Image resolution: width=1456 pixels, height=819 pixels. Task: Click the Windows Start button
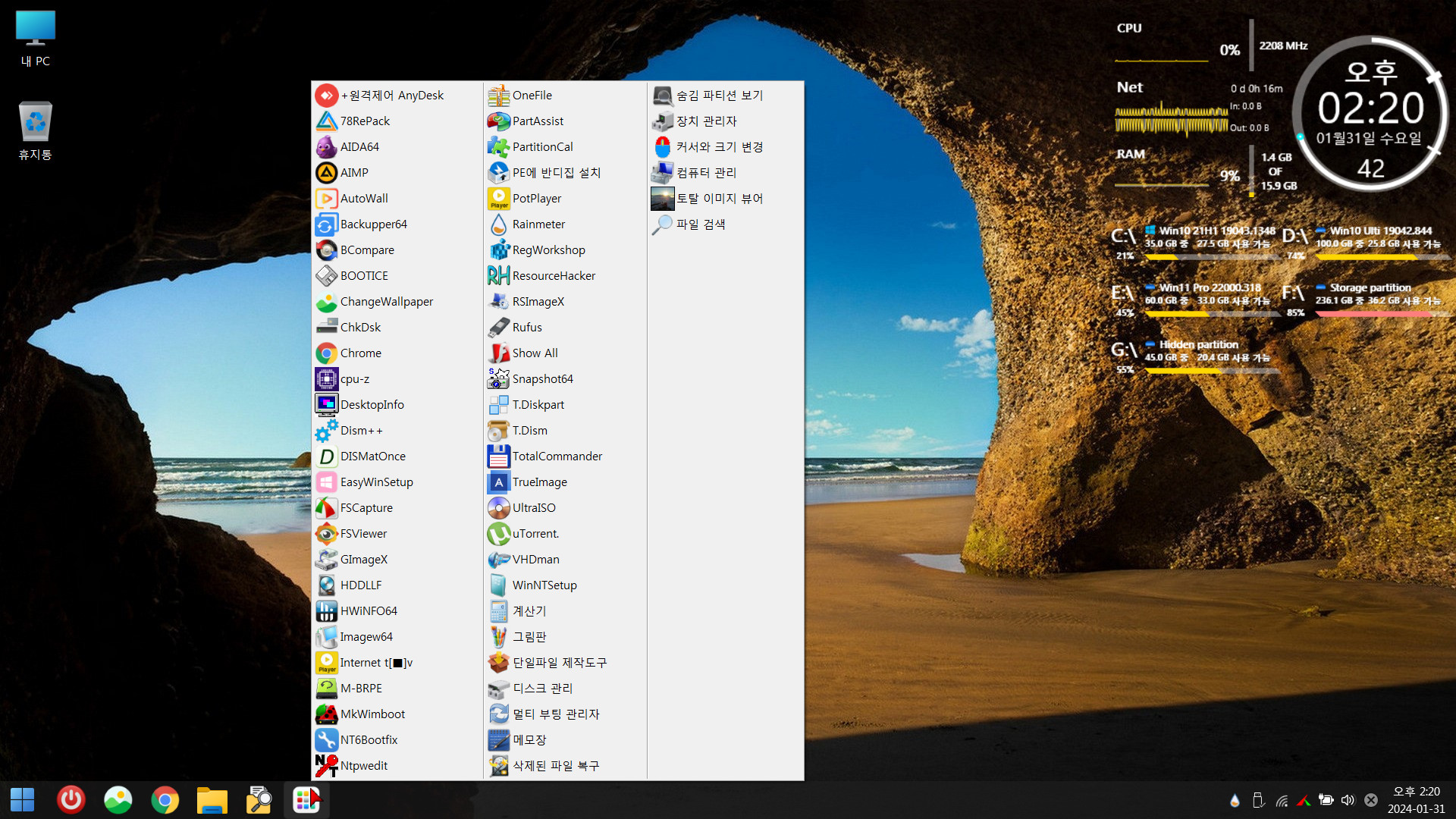[x=22, y=799]
